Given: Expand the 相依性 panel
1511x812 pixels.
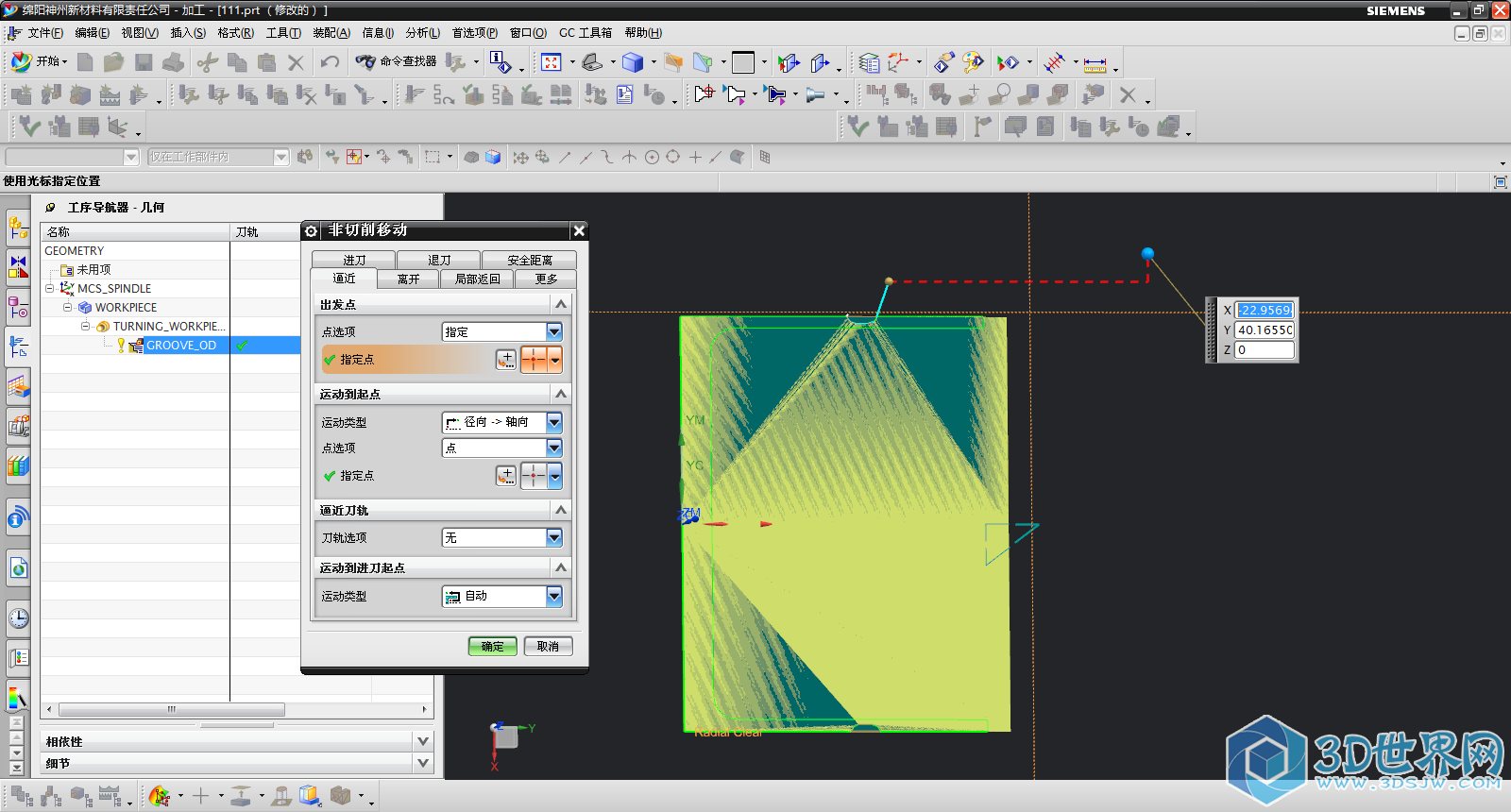Looking at the screenshot, I should tap(423, 741).
